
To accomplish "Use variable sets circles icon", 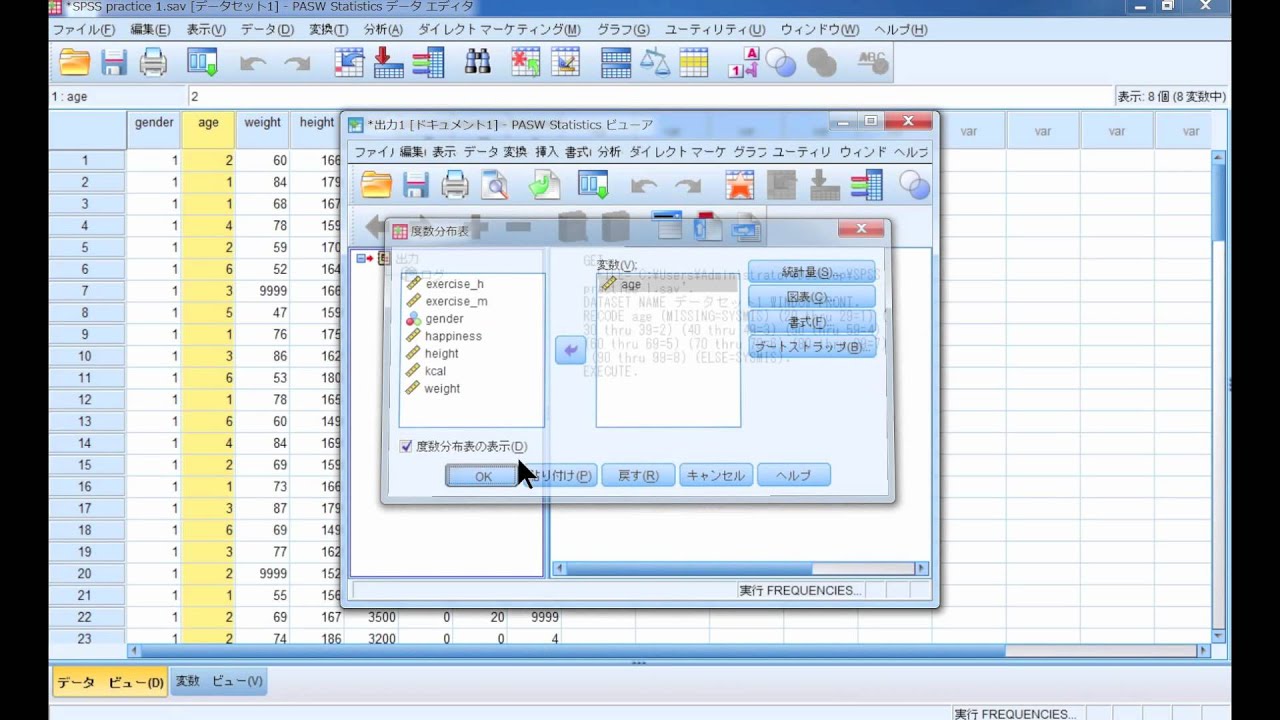I will click(x=780, y=64).
